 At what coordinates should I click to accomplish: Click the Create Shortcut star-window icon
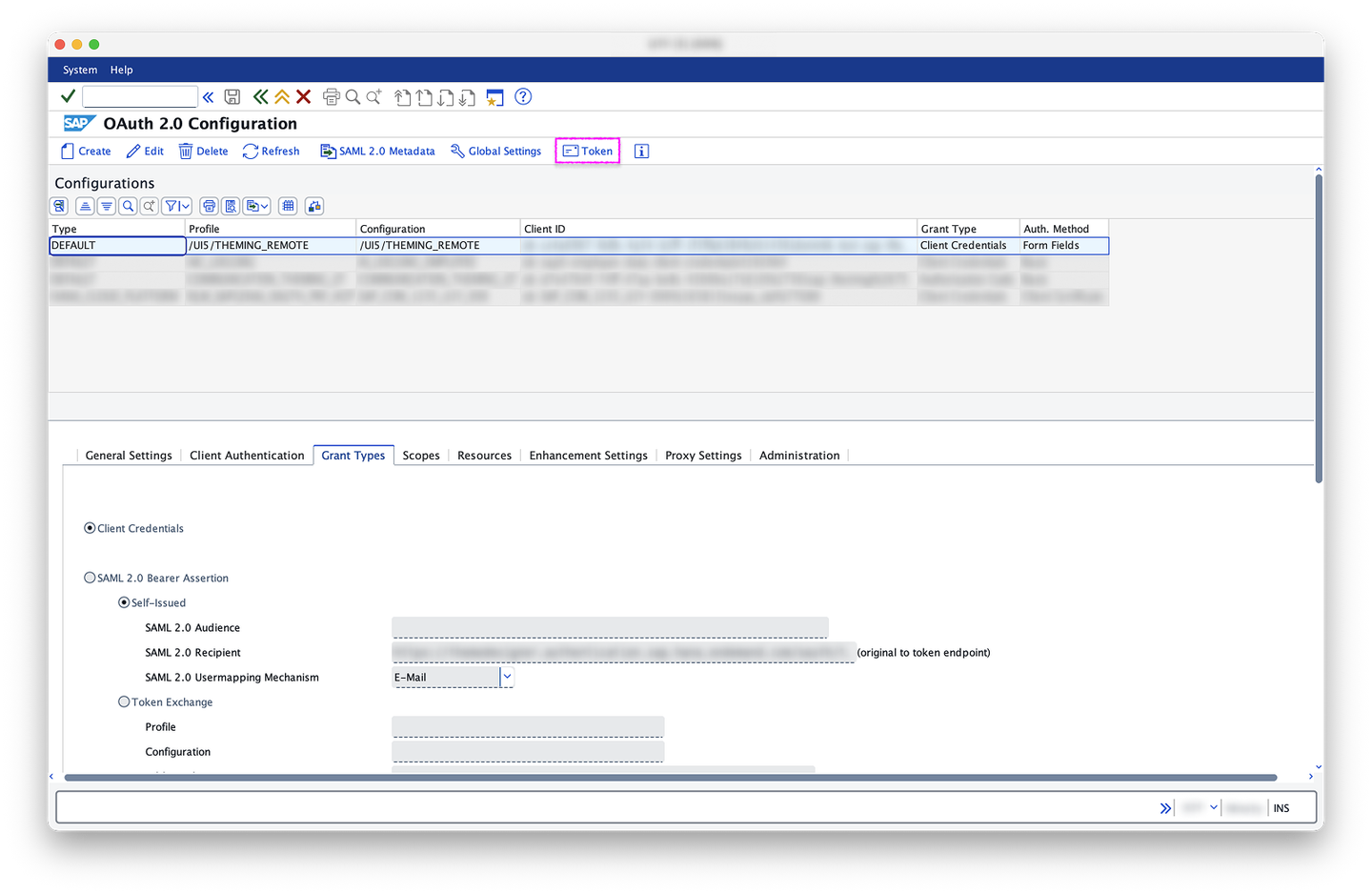[494, 97]
